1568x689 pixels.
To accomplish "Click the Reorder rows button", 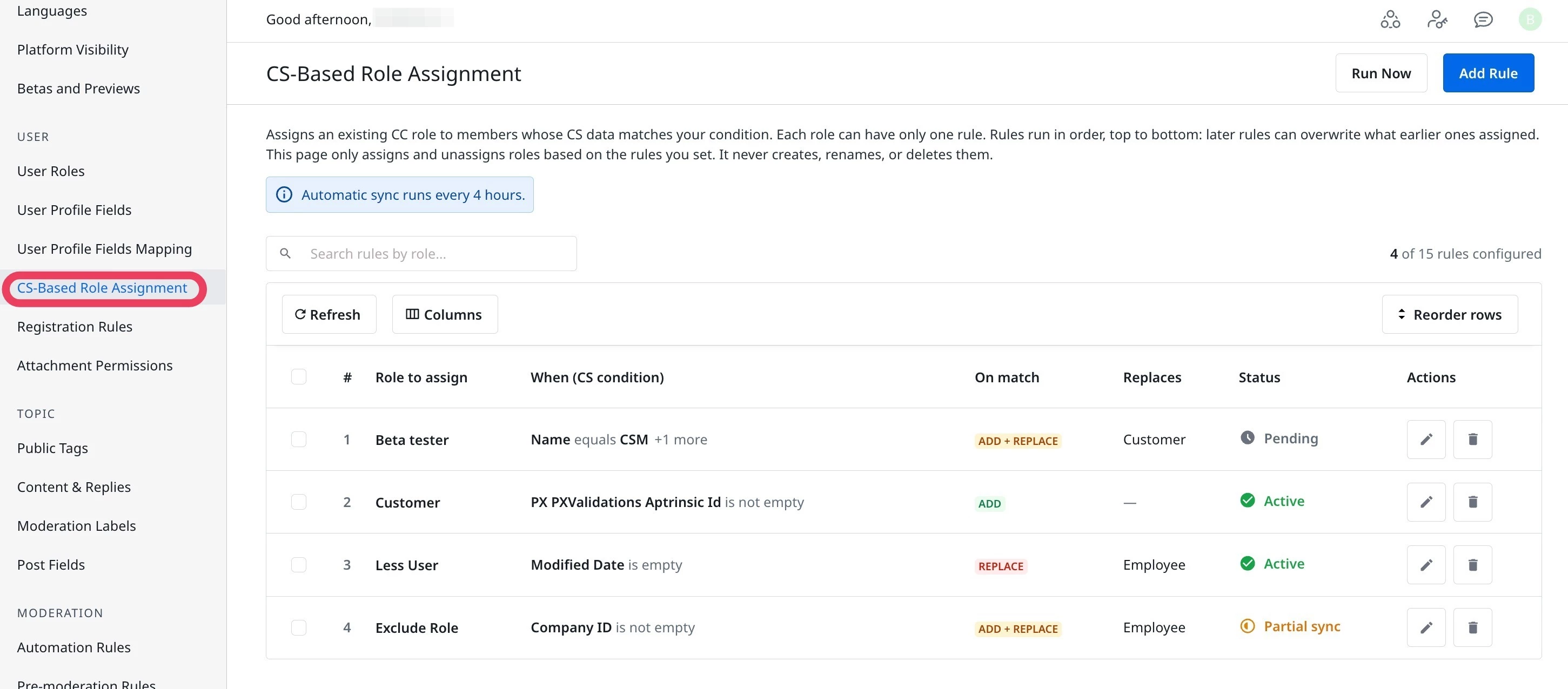I will pyautogui.click(x=1449, y=314).
